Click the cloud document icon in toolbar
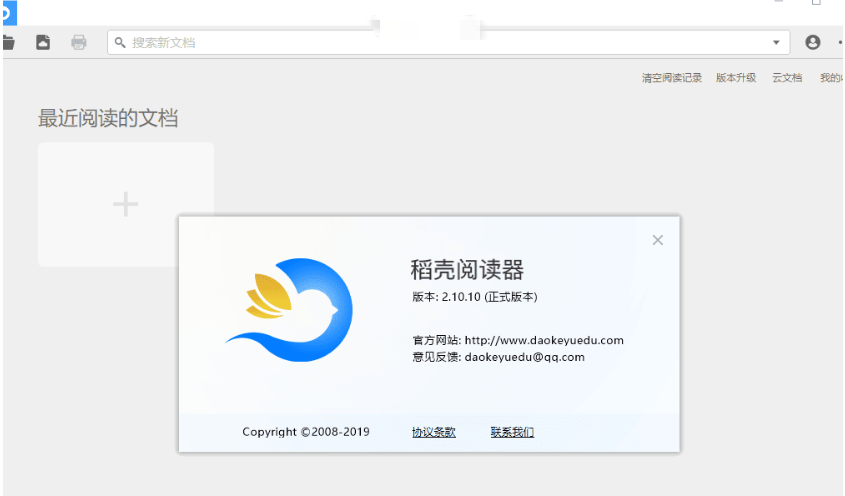The width and height of the screenshot is (845, 496). (43, 42)
